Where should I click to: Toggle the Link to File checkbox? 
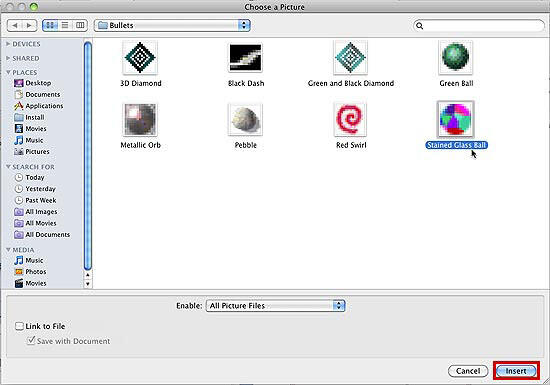click(x=19, y=326)
